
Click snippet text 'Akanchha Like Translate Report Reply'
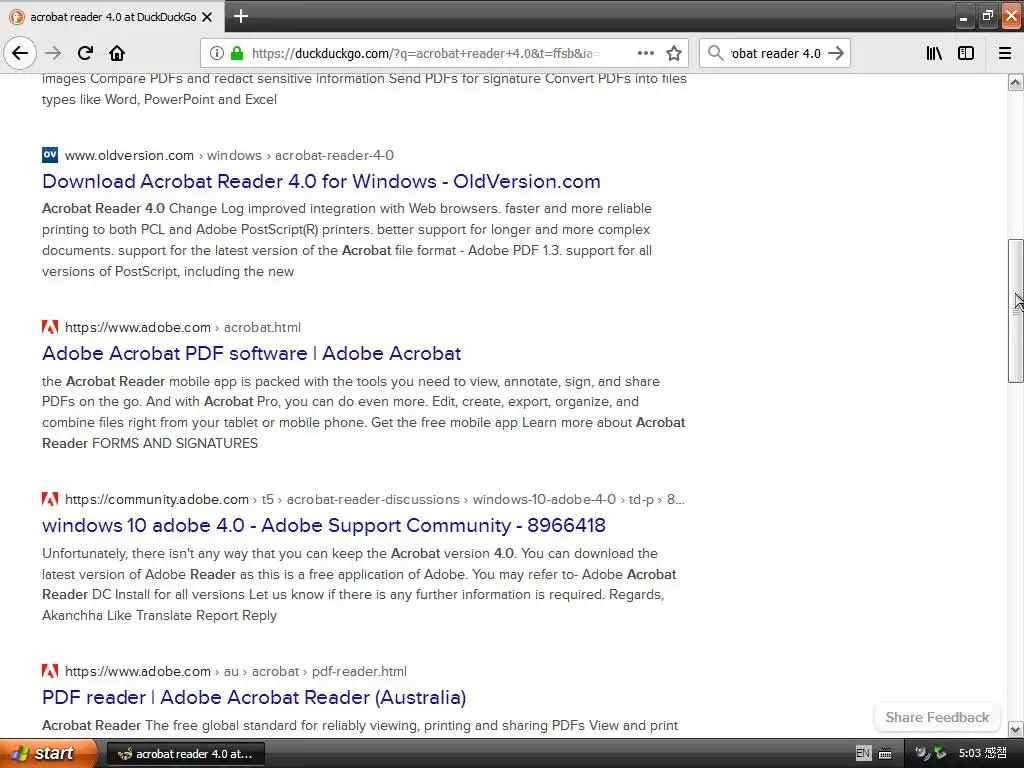[x=159, y=616]
